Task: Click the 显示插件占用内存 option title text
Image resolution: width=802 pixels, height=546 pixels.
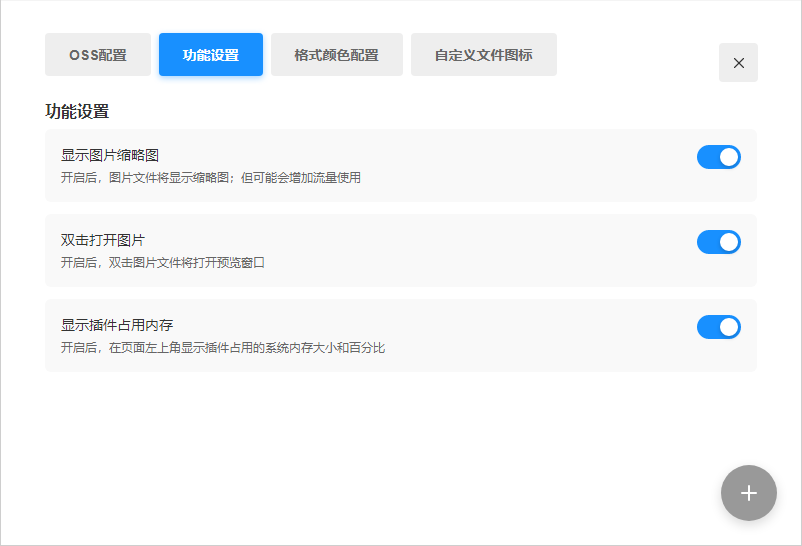Action: point(117,325)
